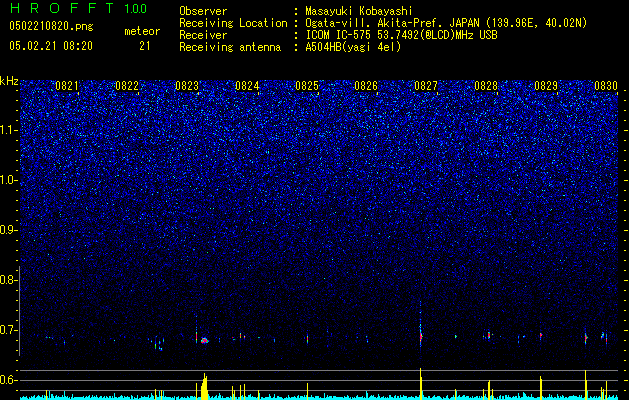Select the filename 0502210820.png
629x400 pixels.
click(x=51, y=27)
